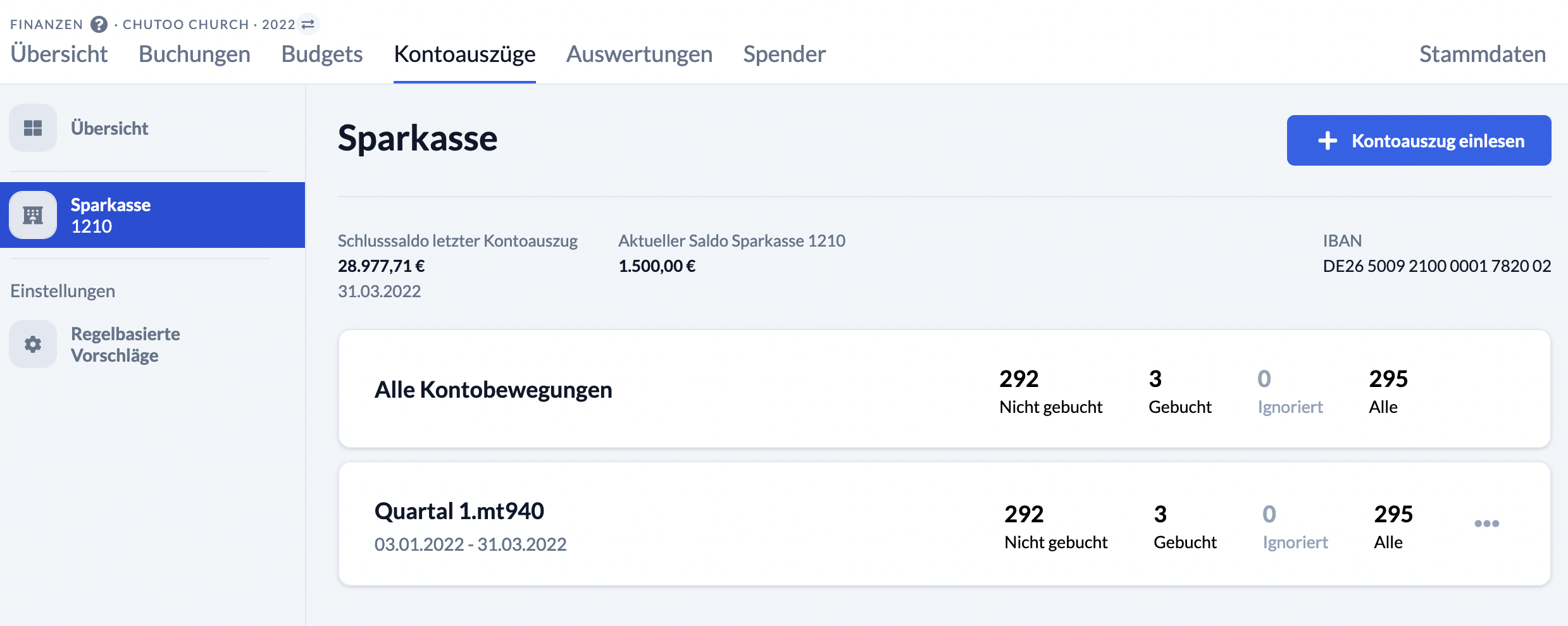Go to the Auswertungen tab

(x=639, y=54)
